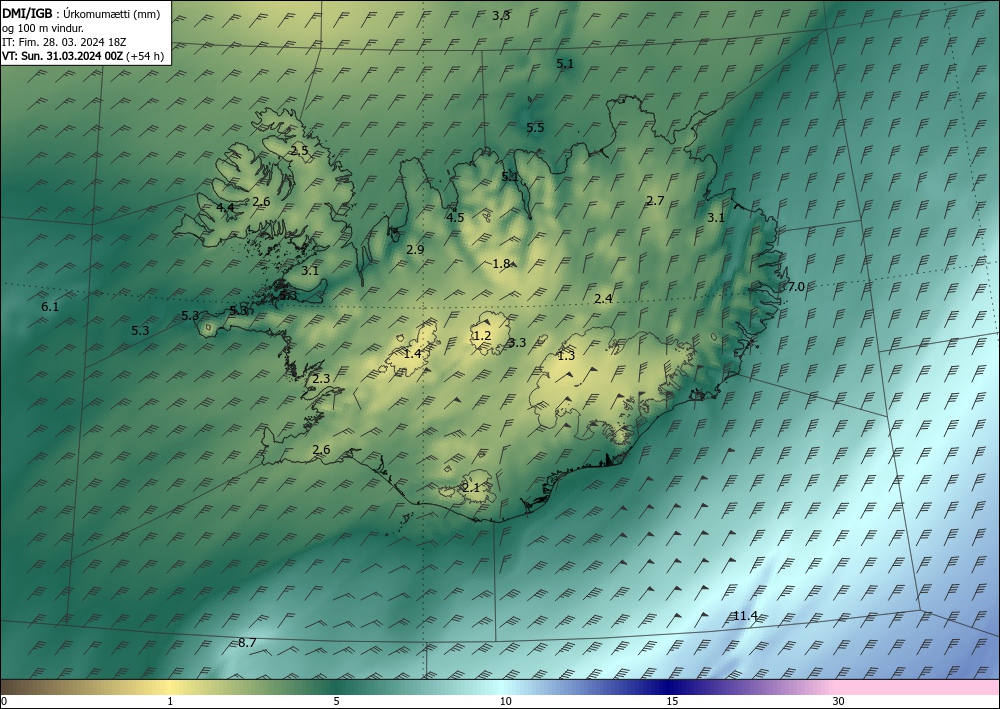Select the 3.1 value near the east coast

[x=716, y=217]
